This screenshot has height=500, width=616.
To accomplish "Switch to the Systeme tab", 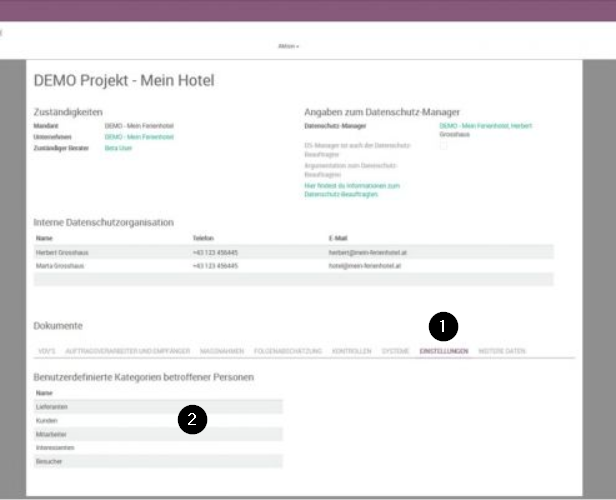I will click(395, 351).
